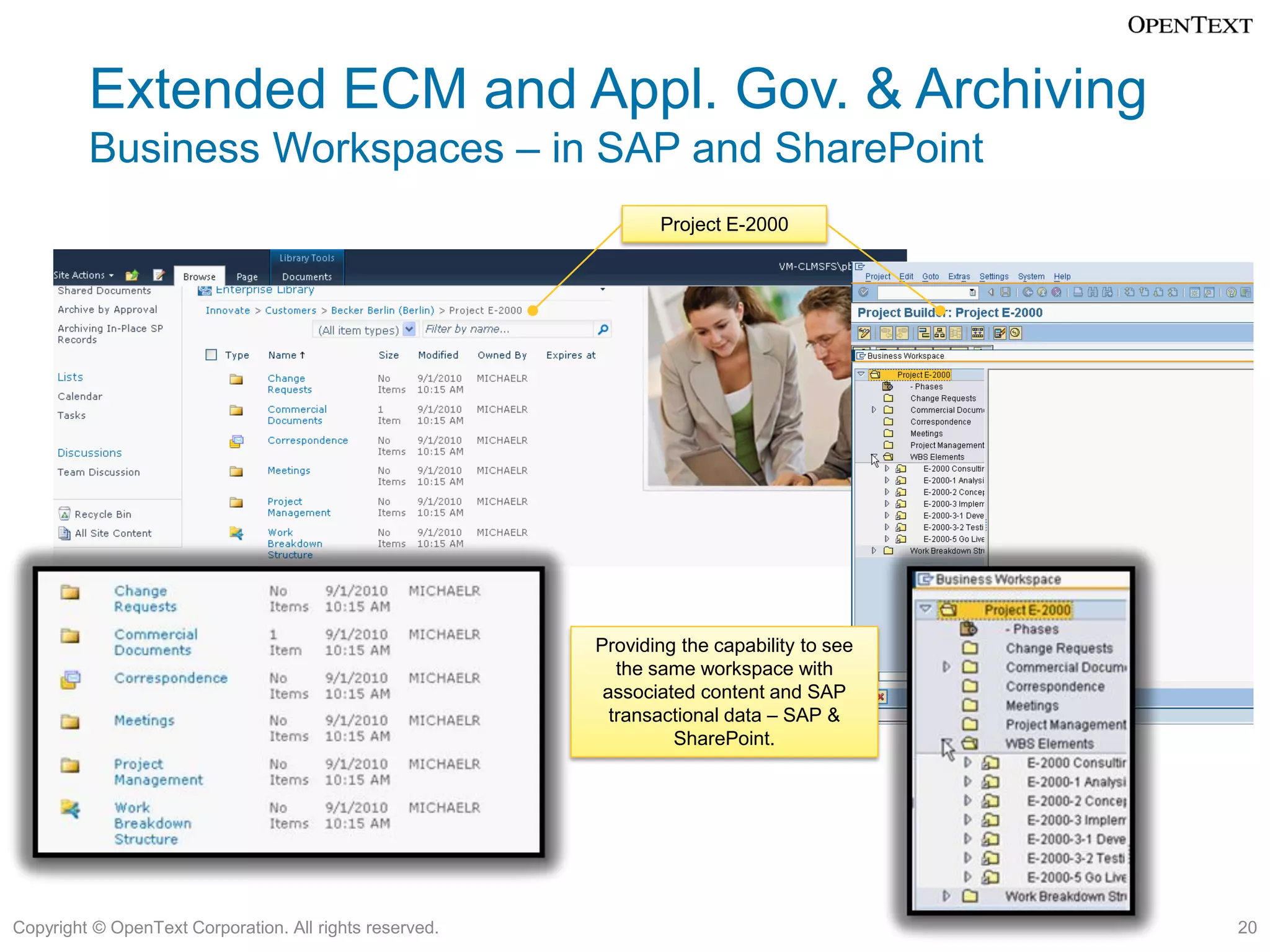This screenshot has width=1270, height=952.
Task: Open the Team Discussion sidebar link
Action: 99,472
